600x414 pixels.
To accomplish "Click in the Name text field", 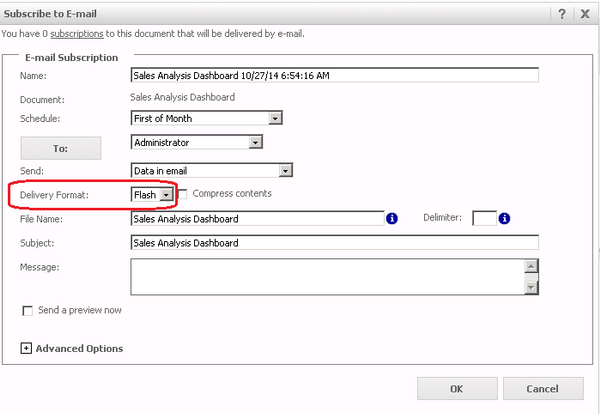I will tap(334, 75).
